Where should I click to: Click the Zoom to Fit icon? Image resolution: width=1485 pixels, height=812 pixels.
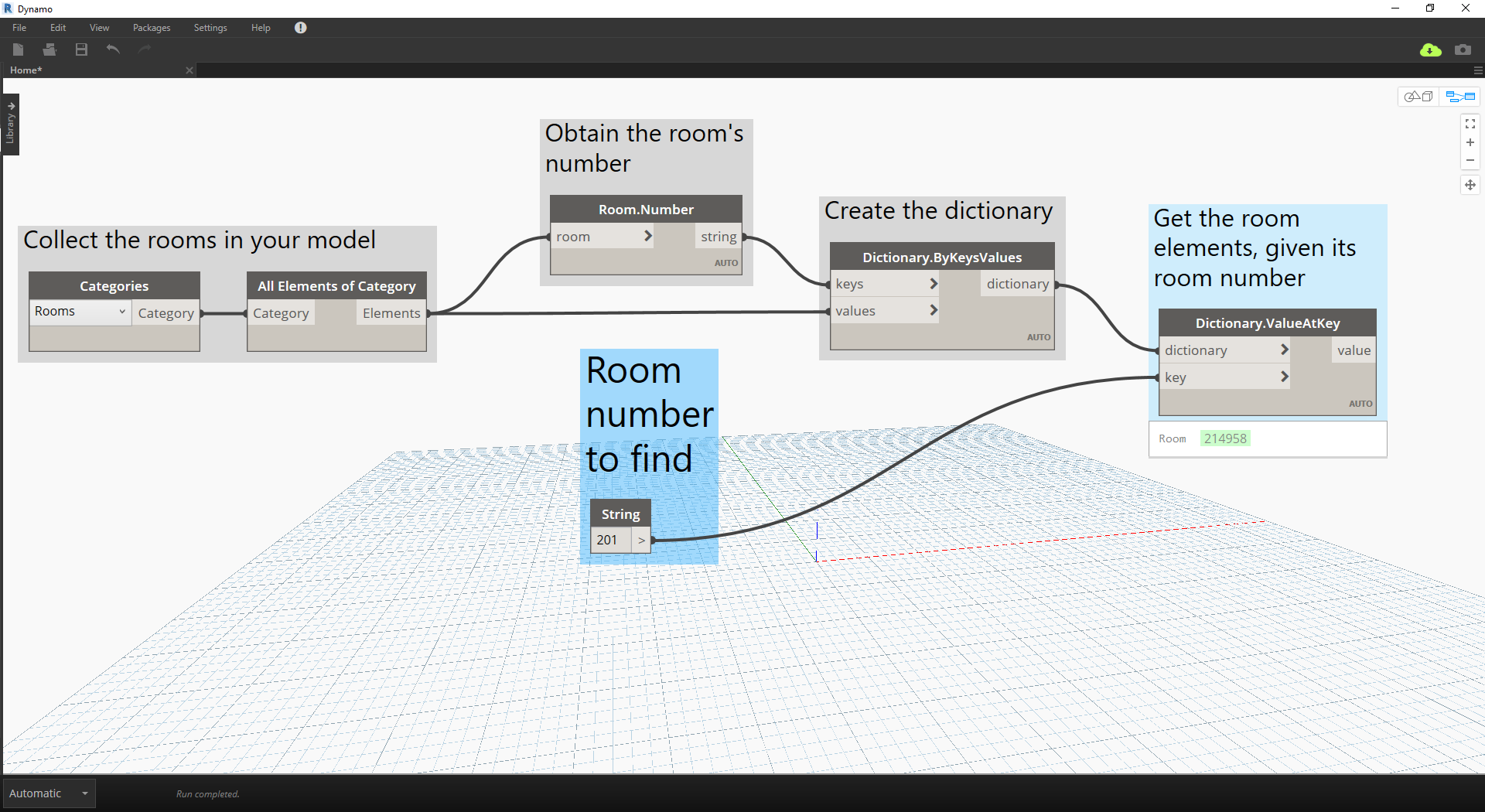1470,124
